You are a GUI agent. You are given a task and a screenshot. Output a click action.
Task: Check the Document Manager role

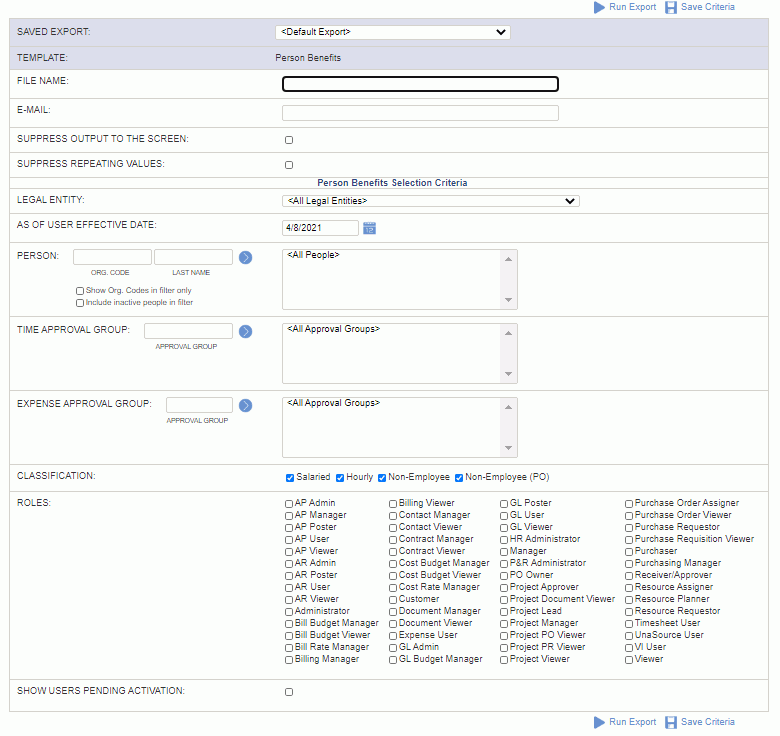pyautogui.click(x=393, y=612)
